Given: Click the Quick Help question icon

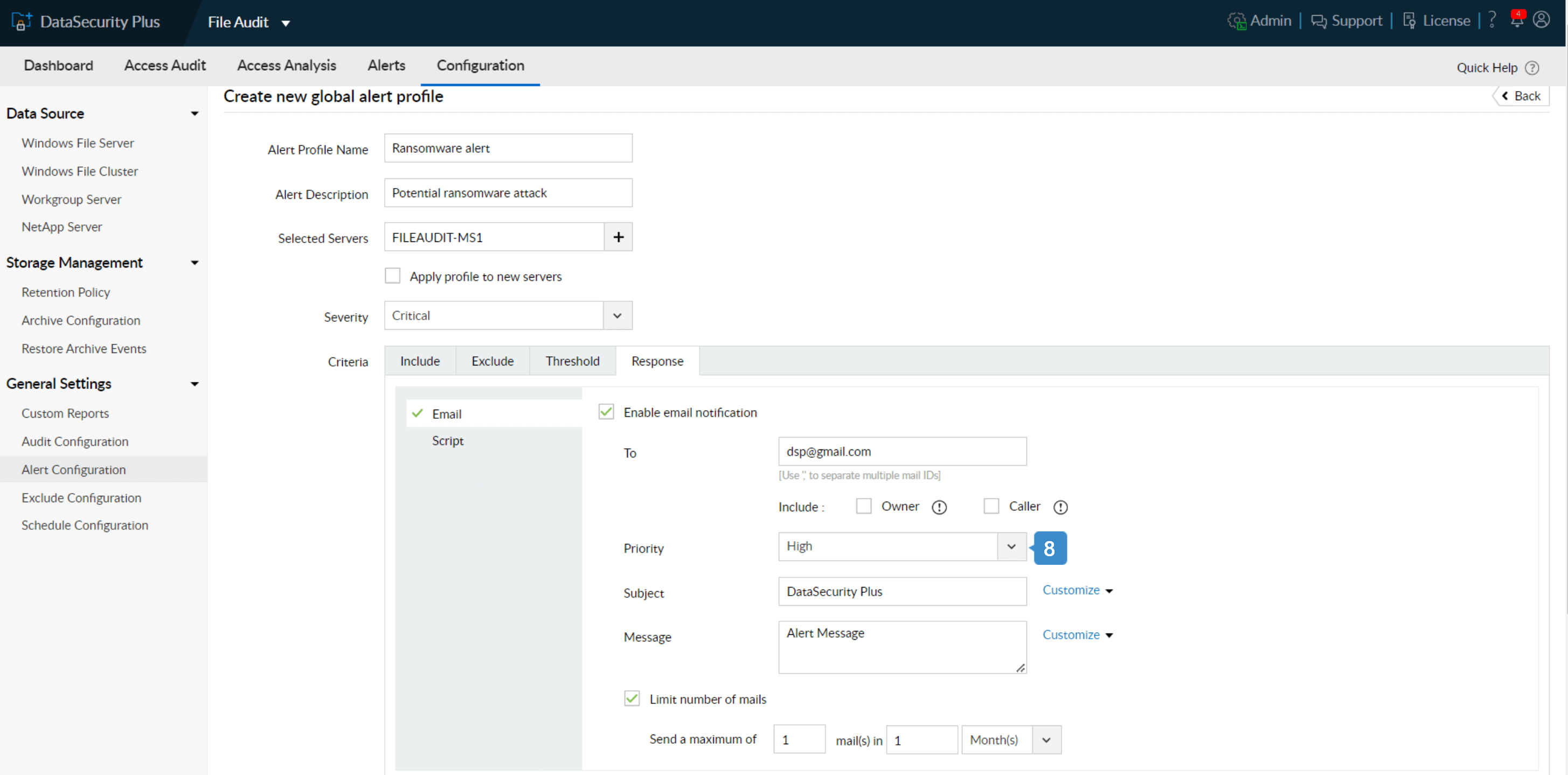Looking at the screenshot, I should tap(1532, 67).
